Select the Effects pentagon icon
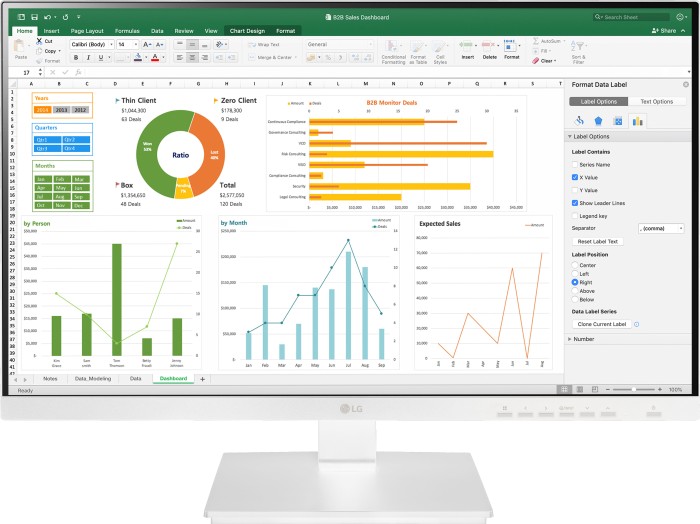The width and height of the screenshot is (700, 524). point(598,121)
